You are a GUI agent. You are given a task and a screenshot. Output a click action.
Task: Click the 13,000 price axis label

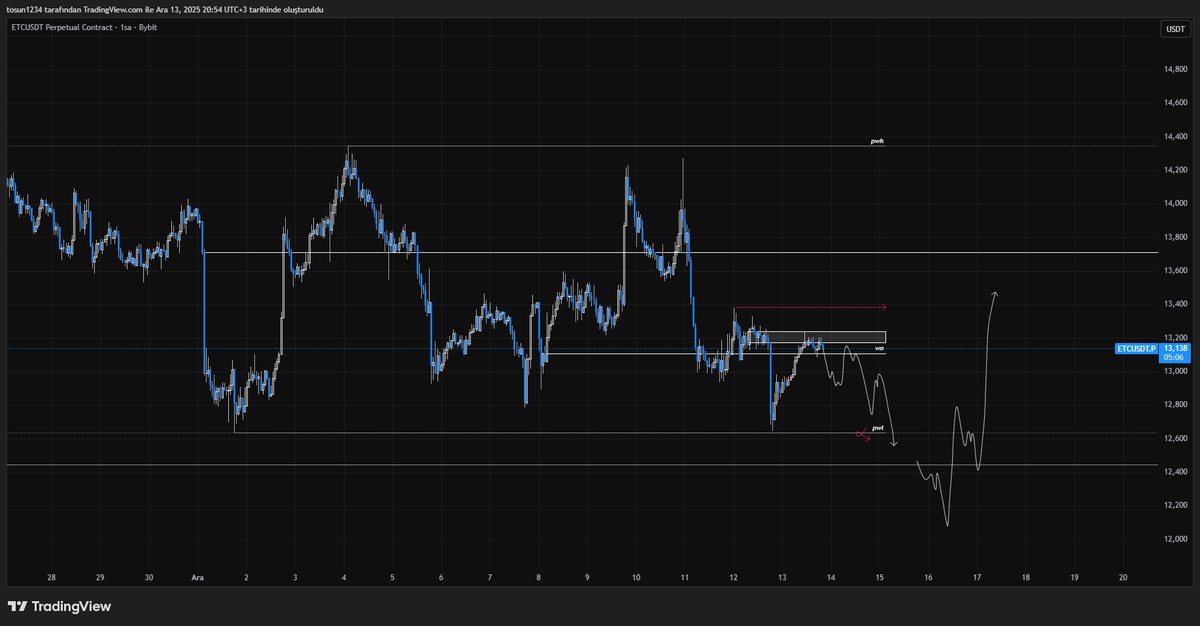click(1174, 371)
